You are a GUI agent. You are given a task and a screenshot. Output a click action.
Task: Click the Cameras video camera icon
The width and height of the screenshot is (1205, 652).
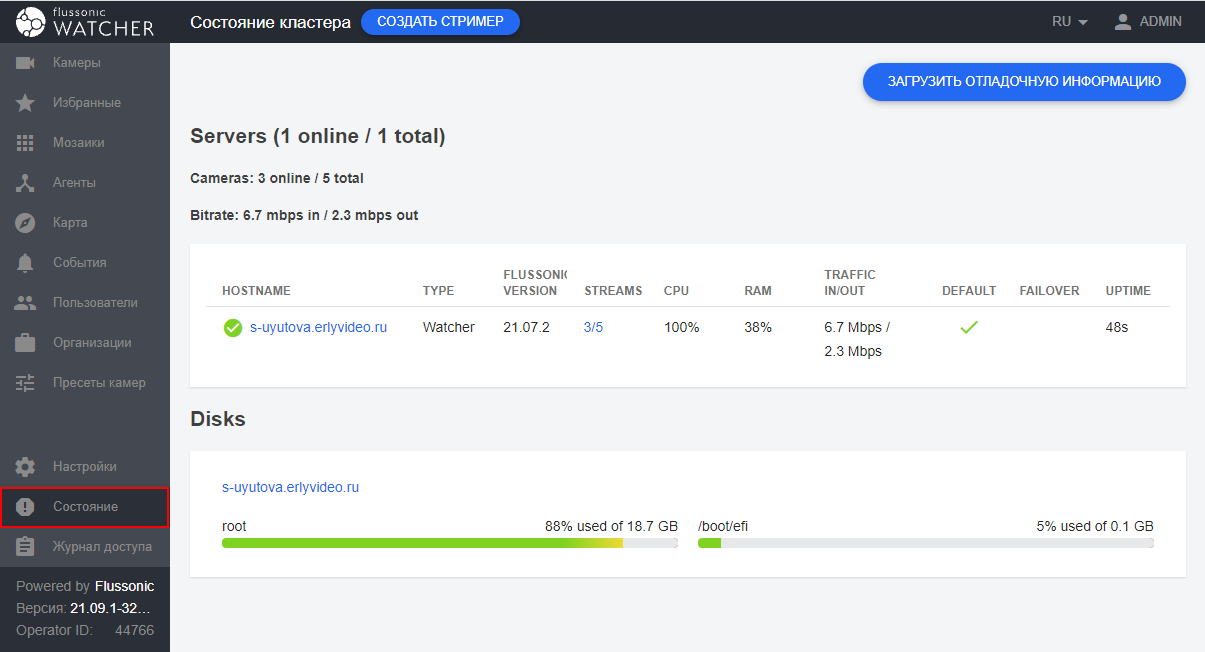[x=26, y=63]
